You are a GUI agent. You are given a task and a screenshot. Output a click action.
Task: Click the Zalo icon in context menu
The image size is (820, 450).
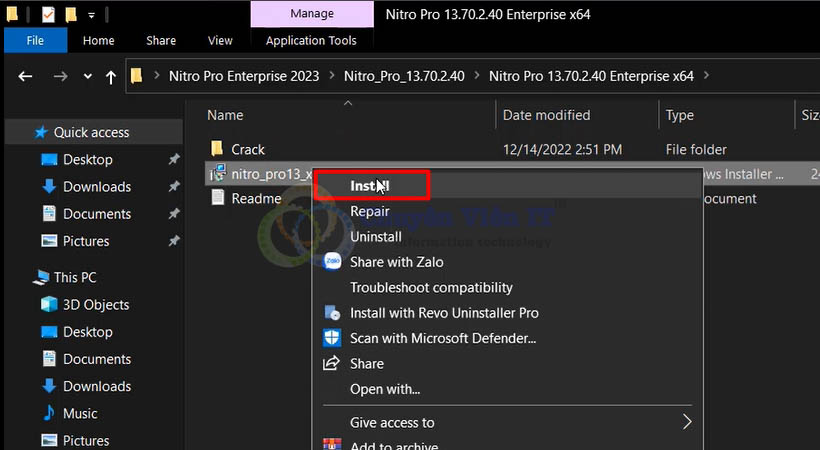pyautogui.click(x=332, y=261)
